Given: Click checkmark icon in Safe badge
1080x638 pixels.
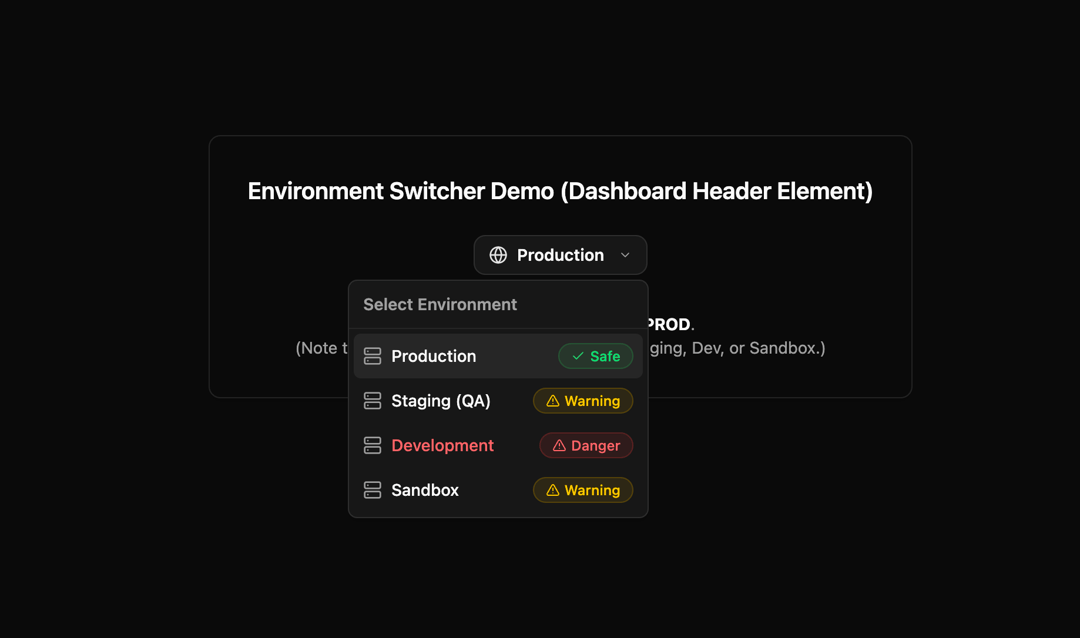Looking at the screenshot, I should (x=578, y=356).
